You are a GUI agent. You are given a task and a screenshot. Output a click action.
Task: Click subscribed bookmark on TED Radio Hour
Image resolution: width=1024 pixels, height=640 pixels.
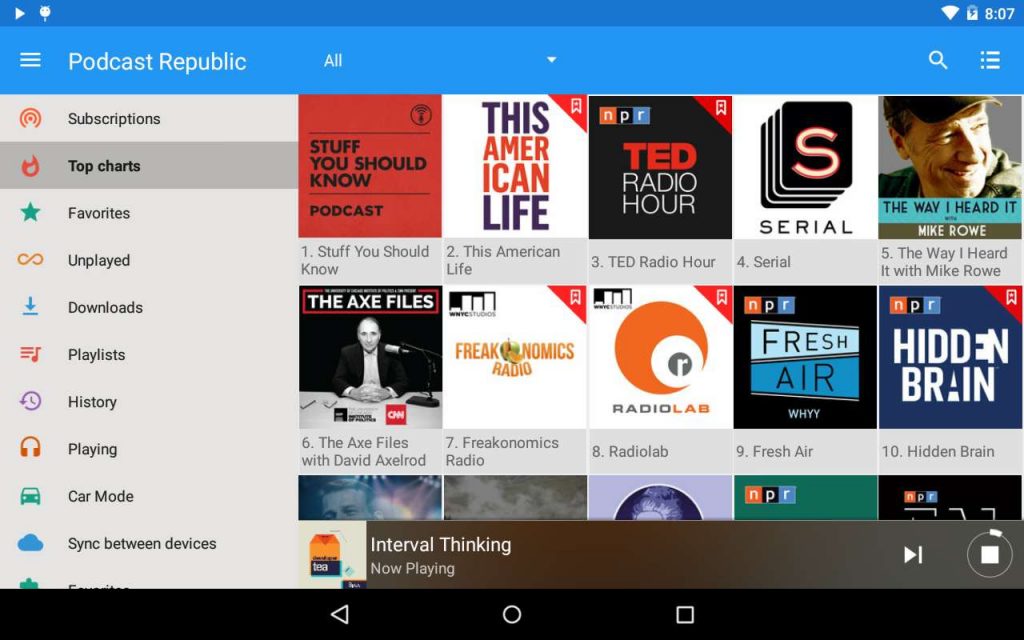(721, 106)
